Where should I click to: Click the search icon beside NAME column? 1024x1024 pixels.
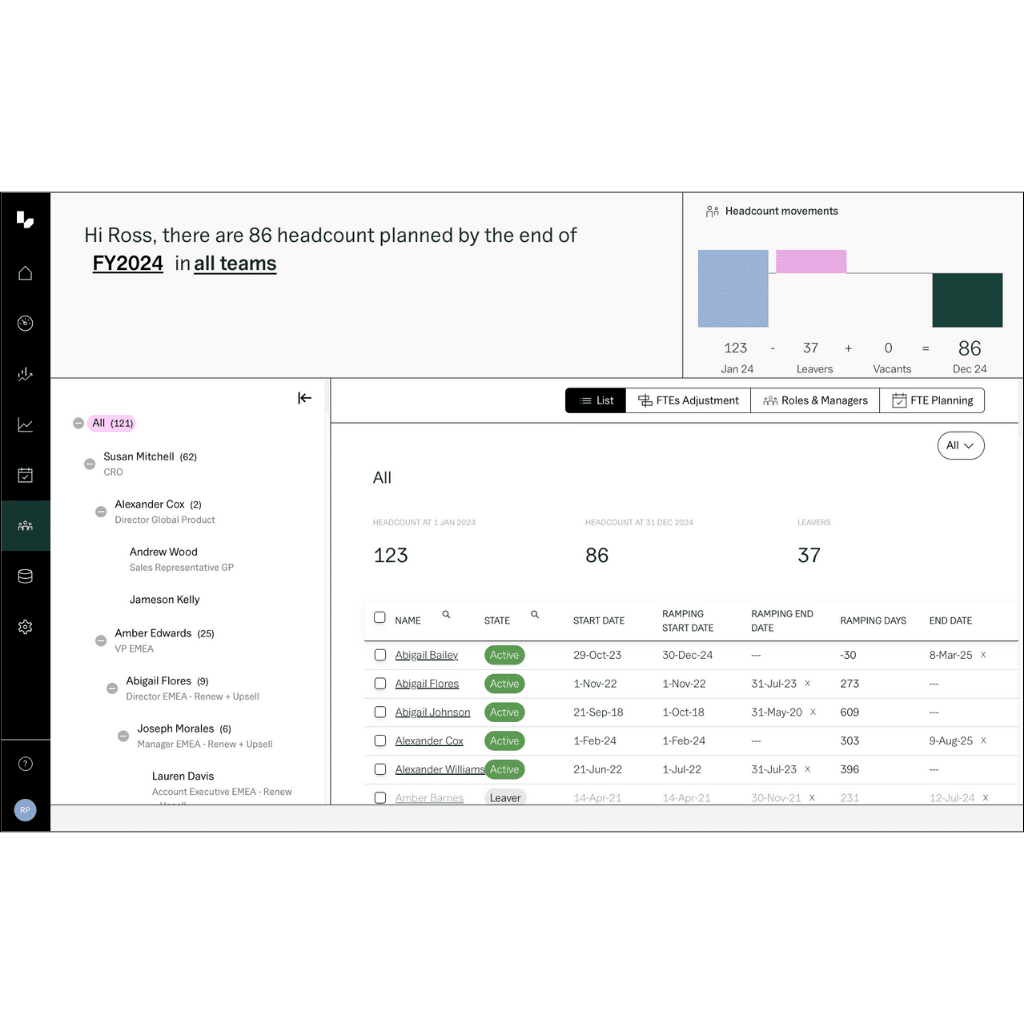[447, 613]
